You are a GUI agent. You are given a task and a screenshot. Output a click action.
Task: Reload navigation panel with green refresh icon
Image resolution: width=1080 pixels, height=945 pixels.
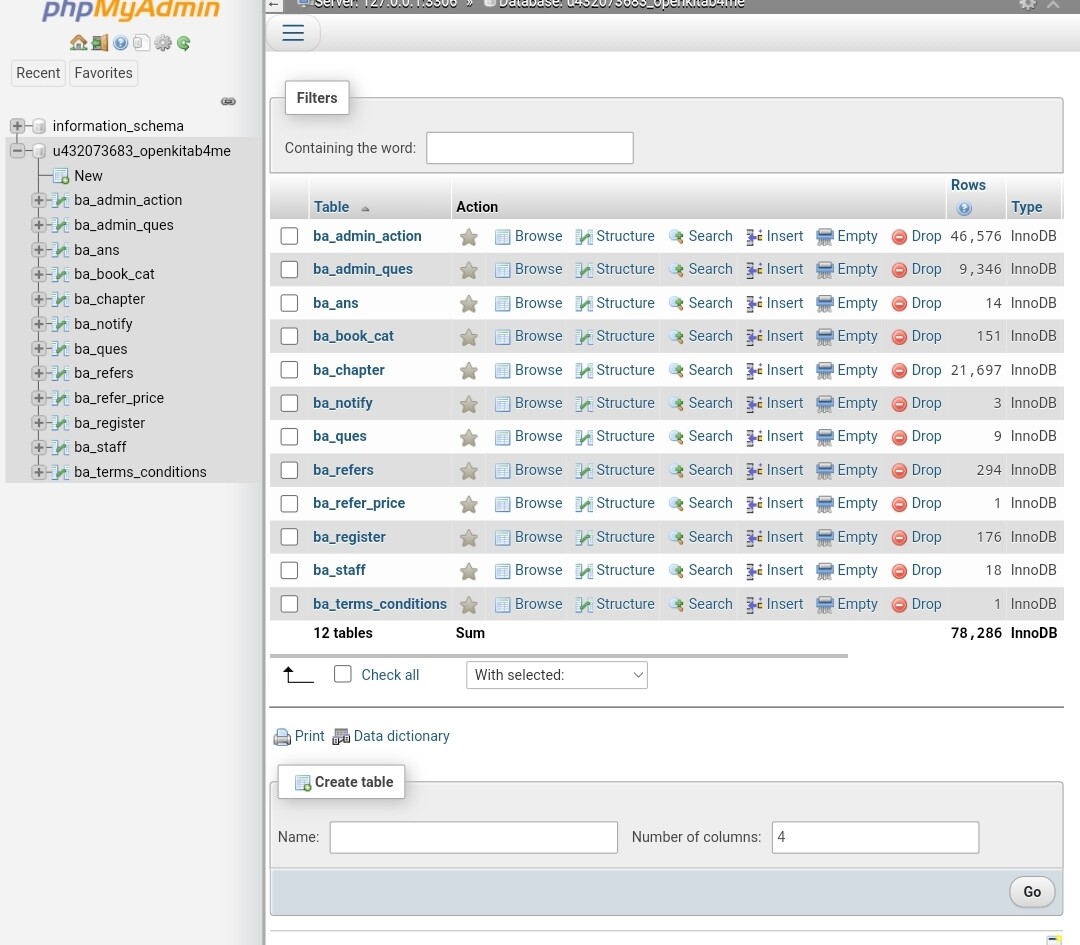coord(184,43)
